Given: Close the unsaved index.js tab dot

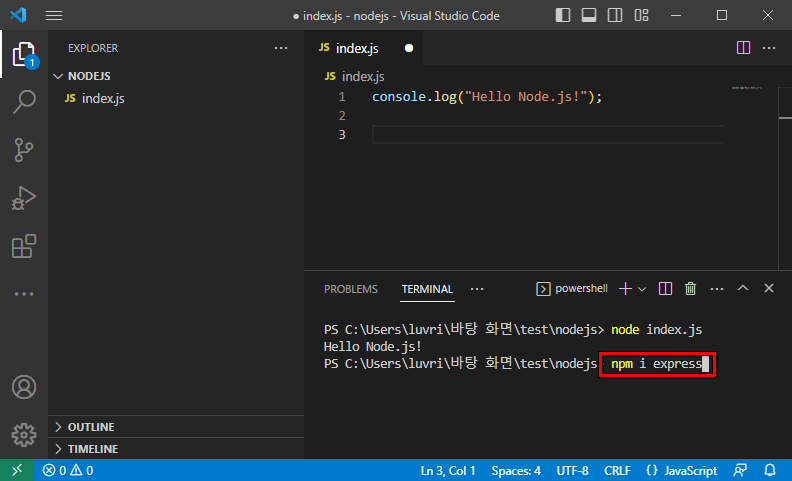Looking at the screenshot, I should click(x=409, y=48).
